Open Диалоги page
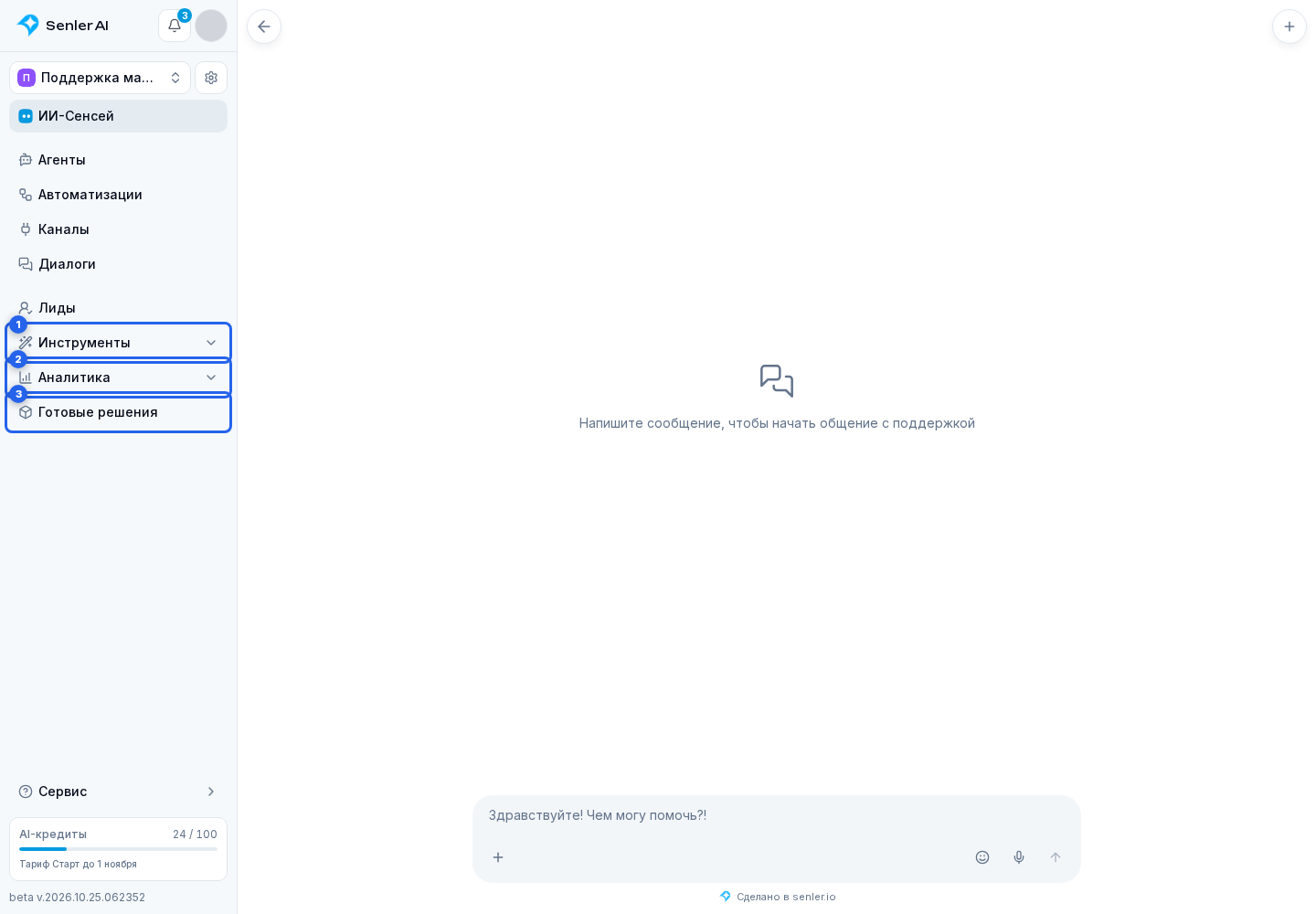Image resolution: width=1316 pixels, height=914 pixels. [x=118, y=264]
